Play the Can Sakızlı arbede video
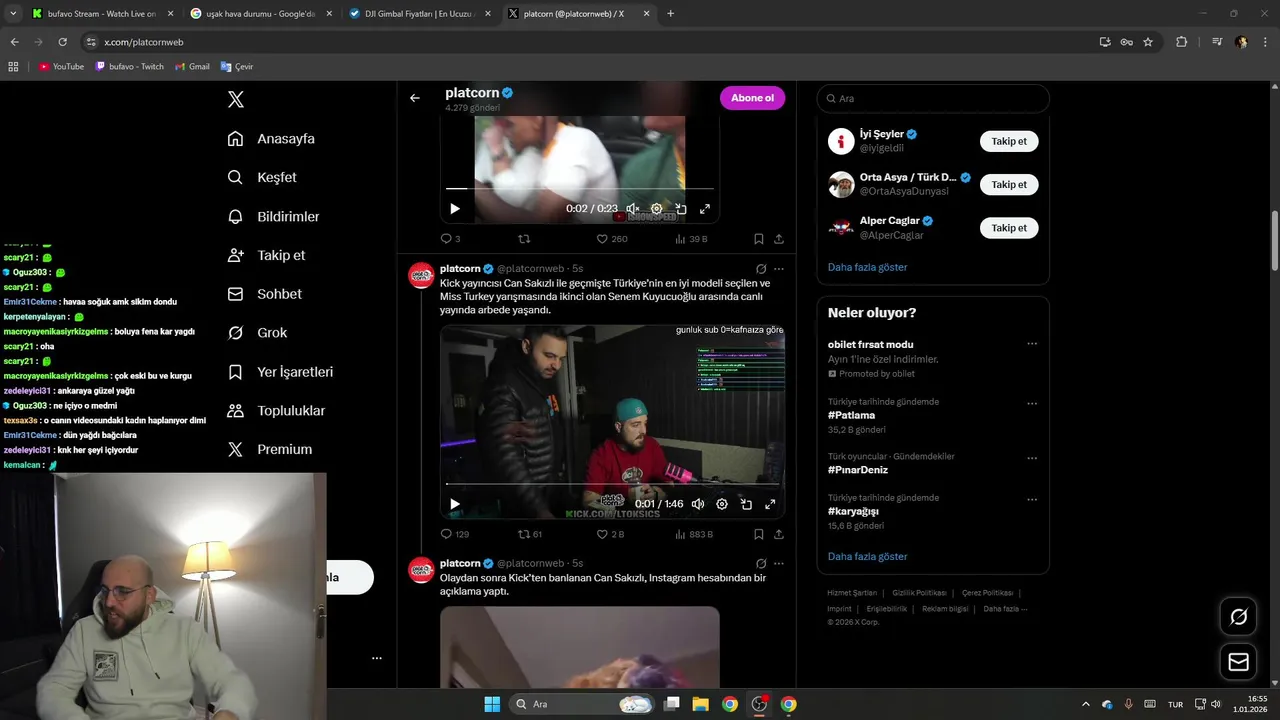The width and height of the screenshot is (1280, 720). [x=455, y=504]
